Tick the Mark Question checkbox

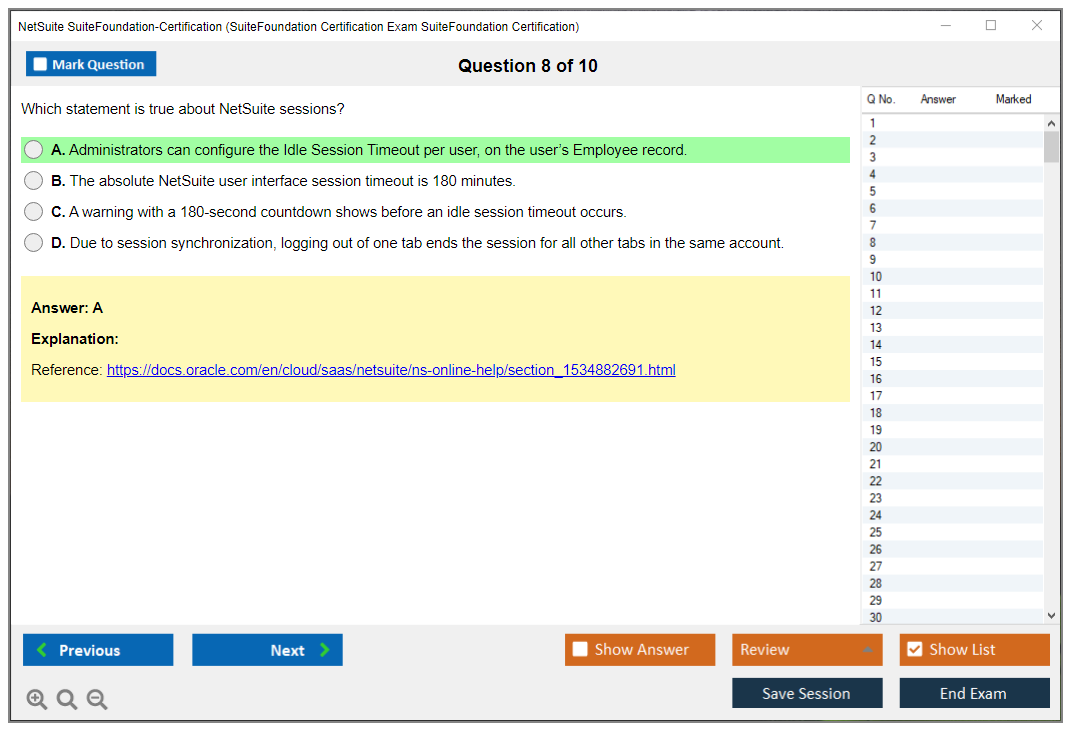[x=40, y=64]
